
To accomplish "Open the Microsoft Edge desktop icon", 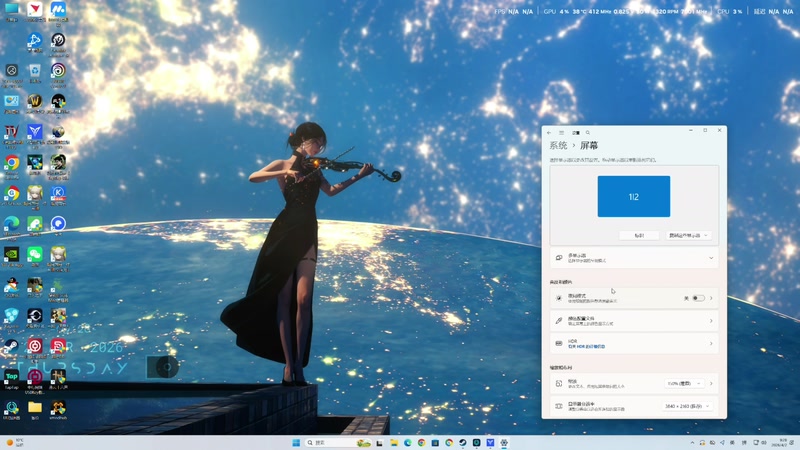I will [11, 223].
